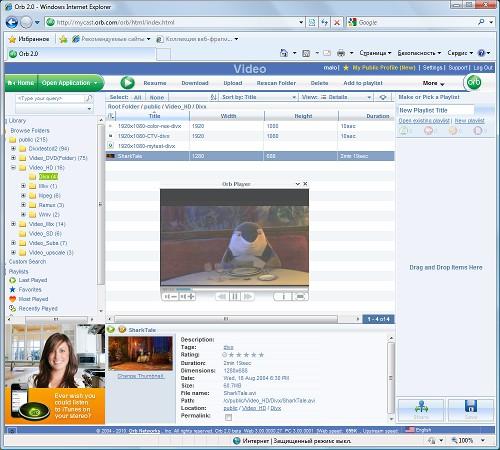
Task: Select All items in list
Action: pyautogui.click(x=137, y=97)
